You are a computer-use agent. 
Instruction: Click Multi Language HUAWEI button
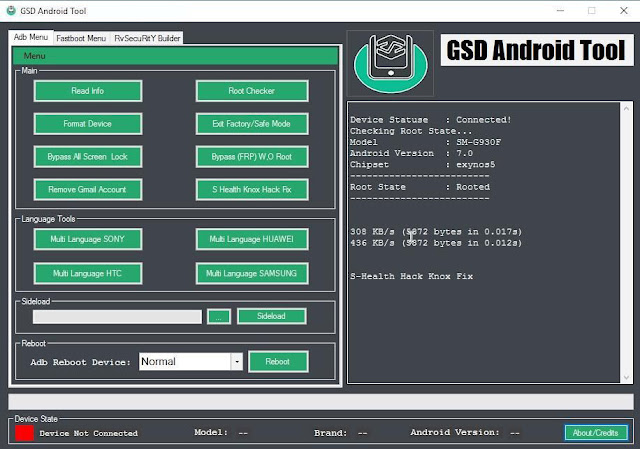pos(252,239)
